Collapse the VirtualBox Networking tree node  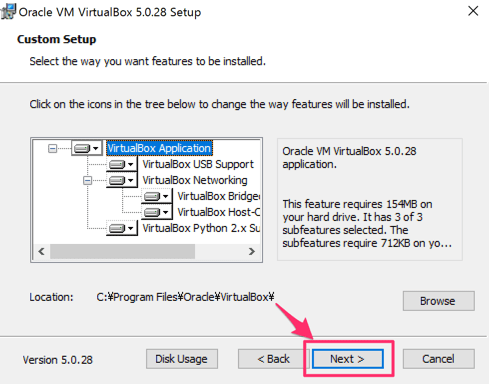pyautogui.click(x=87, y=180)
